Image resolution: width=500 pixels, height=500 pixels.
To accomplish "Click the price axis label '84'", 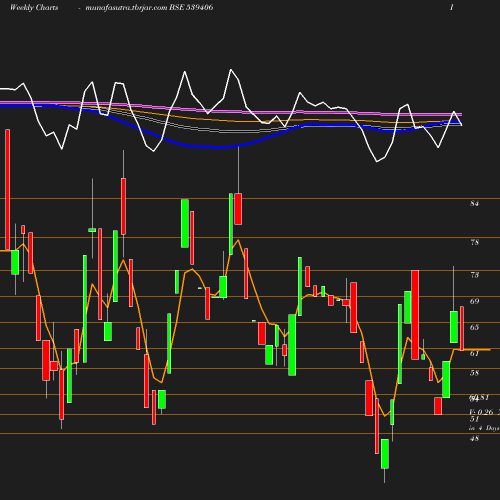I will click(x=474, y=203).
